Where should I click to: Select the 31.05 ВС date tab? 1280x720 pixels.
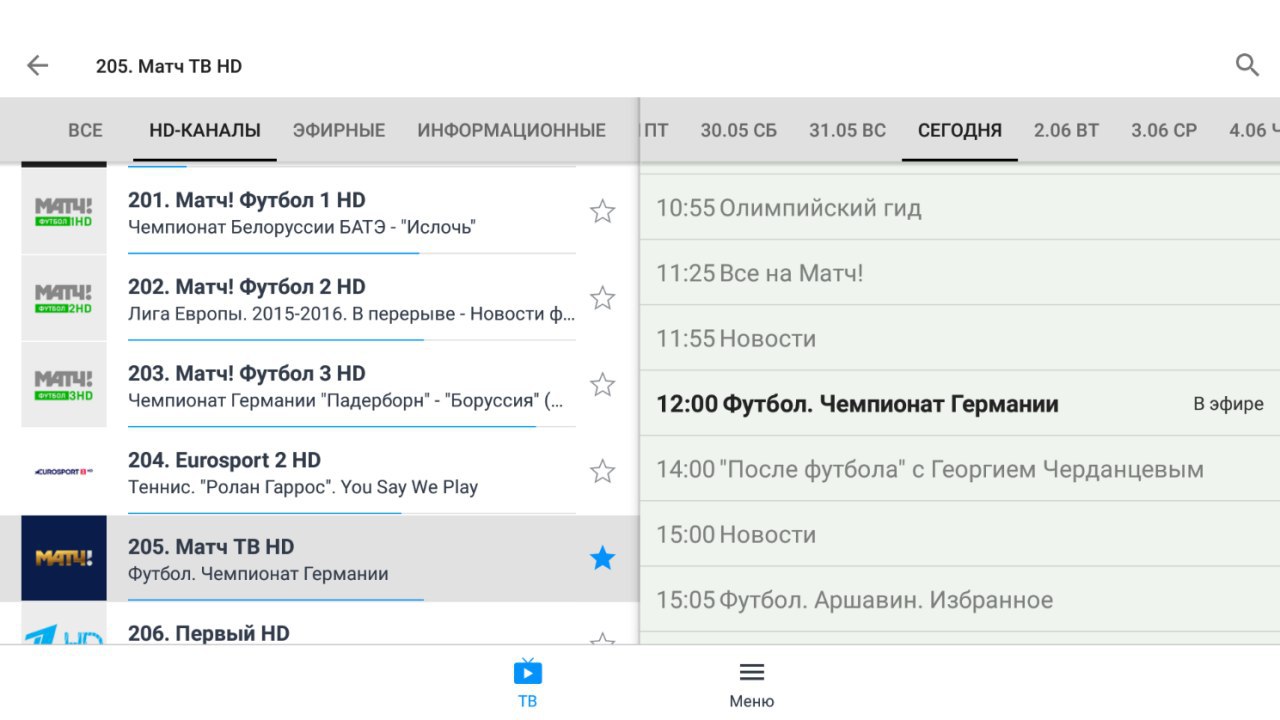coord(848,130)
